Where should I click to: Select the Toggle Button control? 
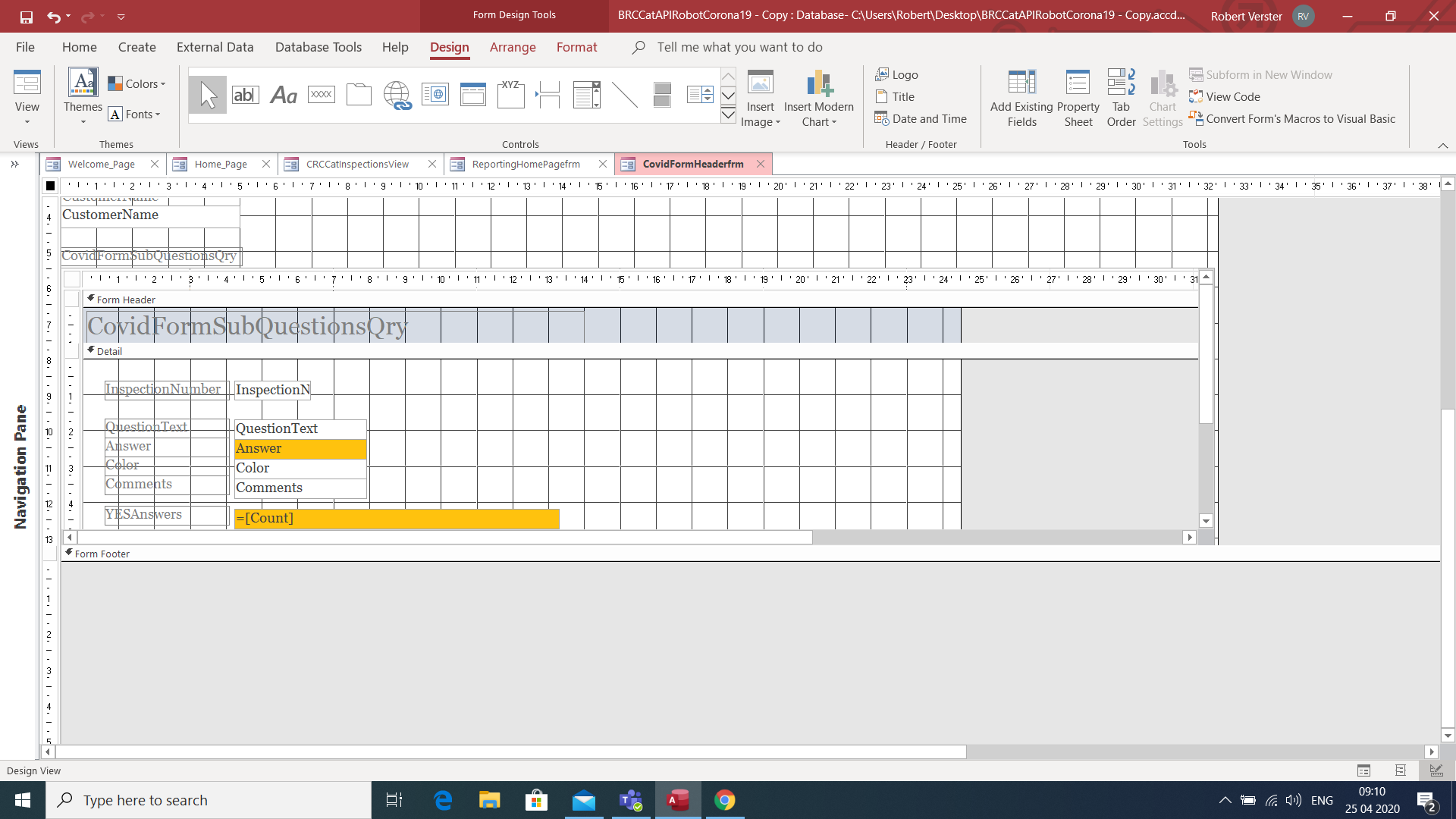(662, 95)
